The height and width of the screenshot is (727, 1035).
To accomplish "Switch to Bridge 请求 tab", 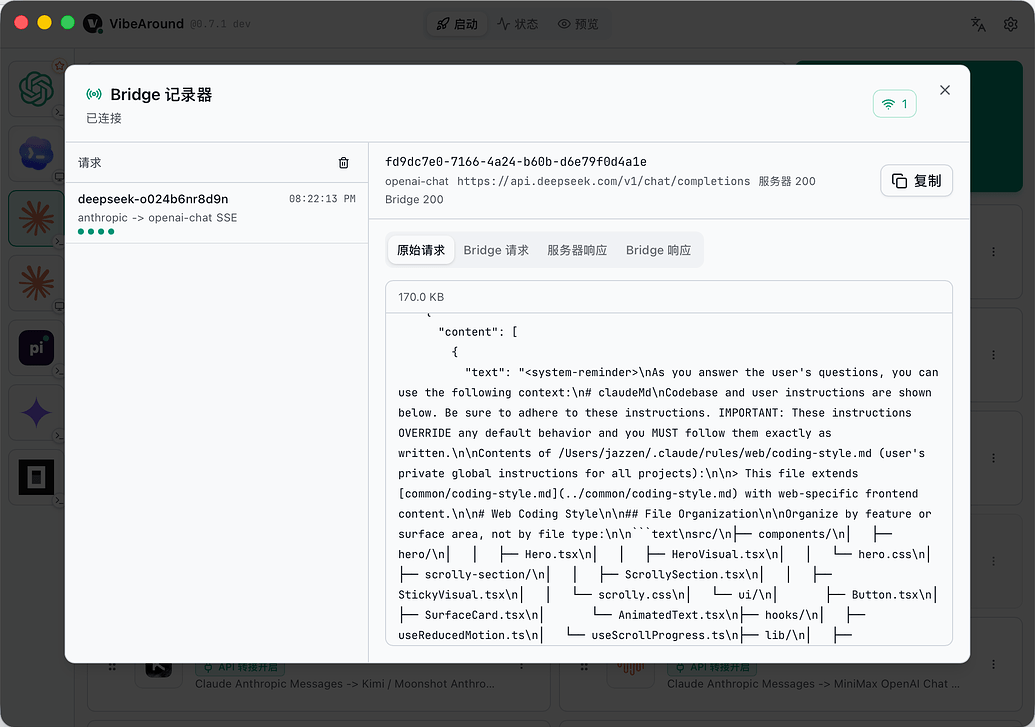I will [x=496, y=250].
